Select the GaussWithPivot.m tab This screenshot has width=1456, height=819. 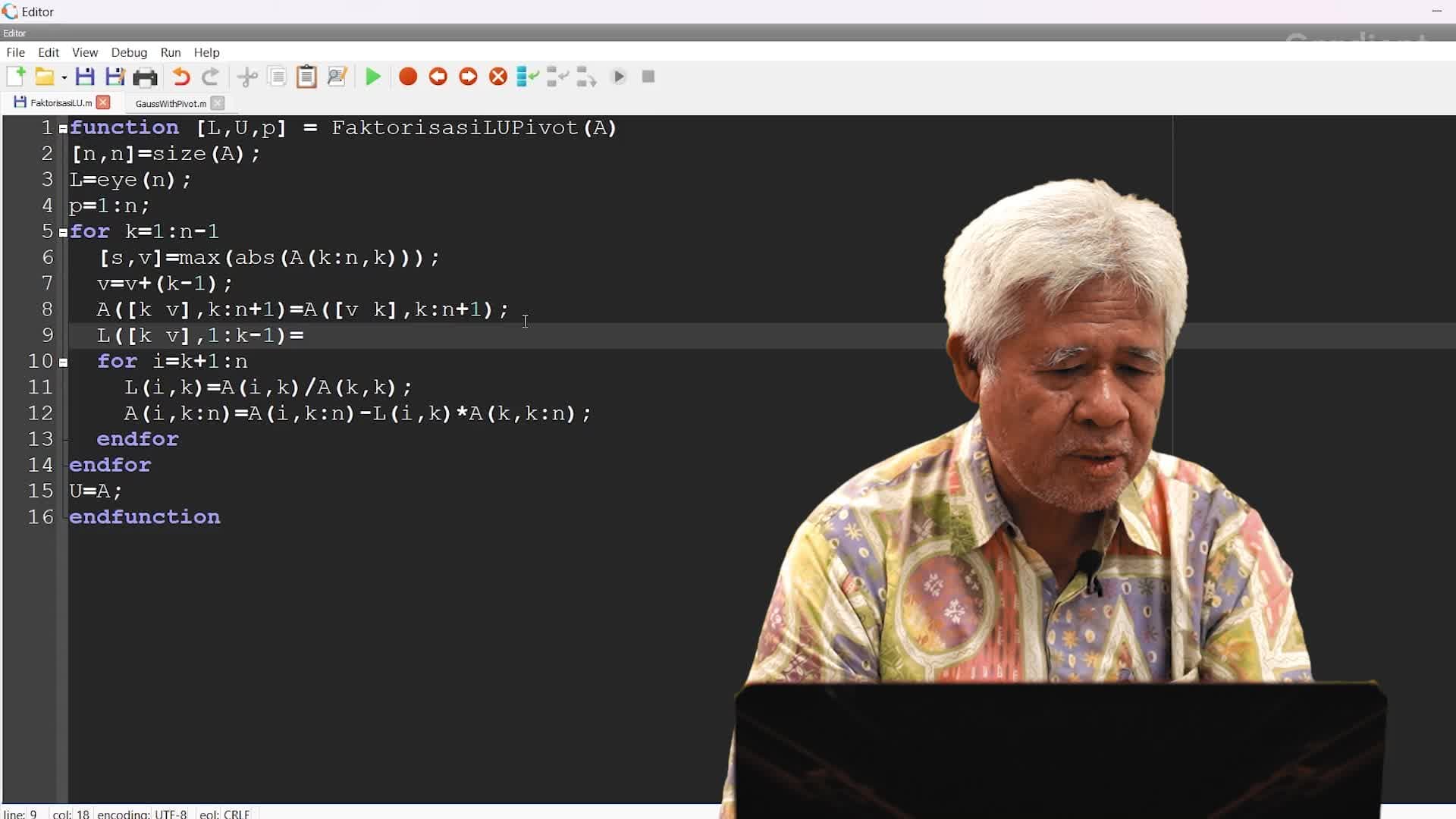pos(170,103)
